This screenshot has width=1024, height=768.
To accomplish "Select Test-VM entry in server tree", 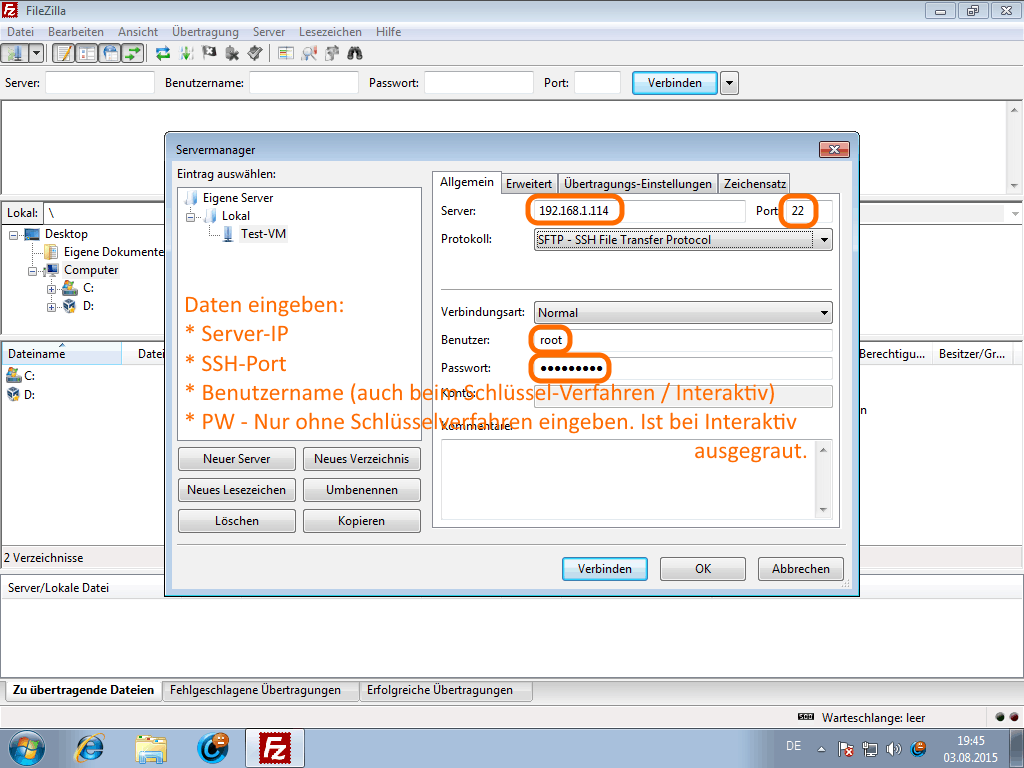I will (263, 234).
